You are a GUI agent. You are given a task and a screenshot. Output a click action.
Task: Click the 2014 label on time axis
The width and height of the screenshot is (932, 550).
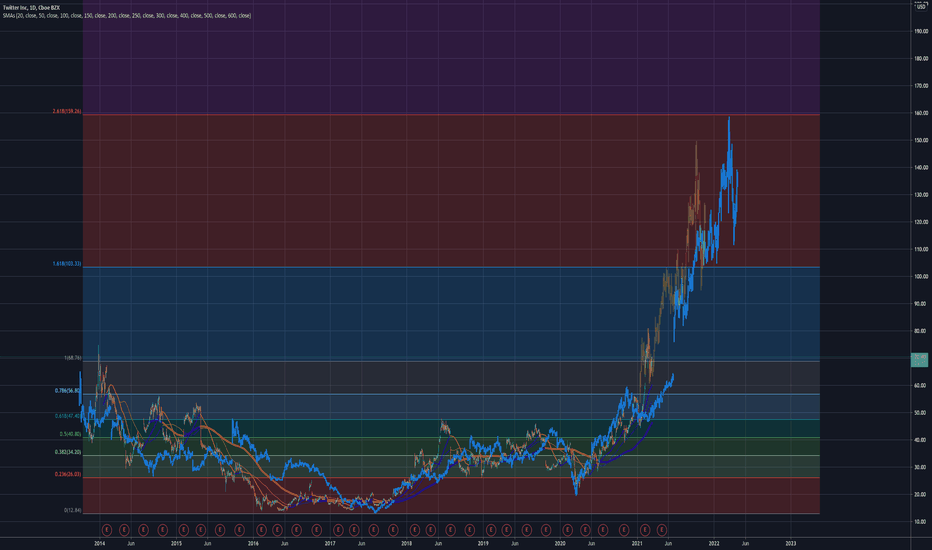click(x=99, y=543)
